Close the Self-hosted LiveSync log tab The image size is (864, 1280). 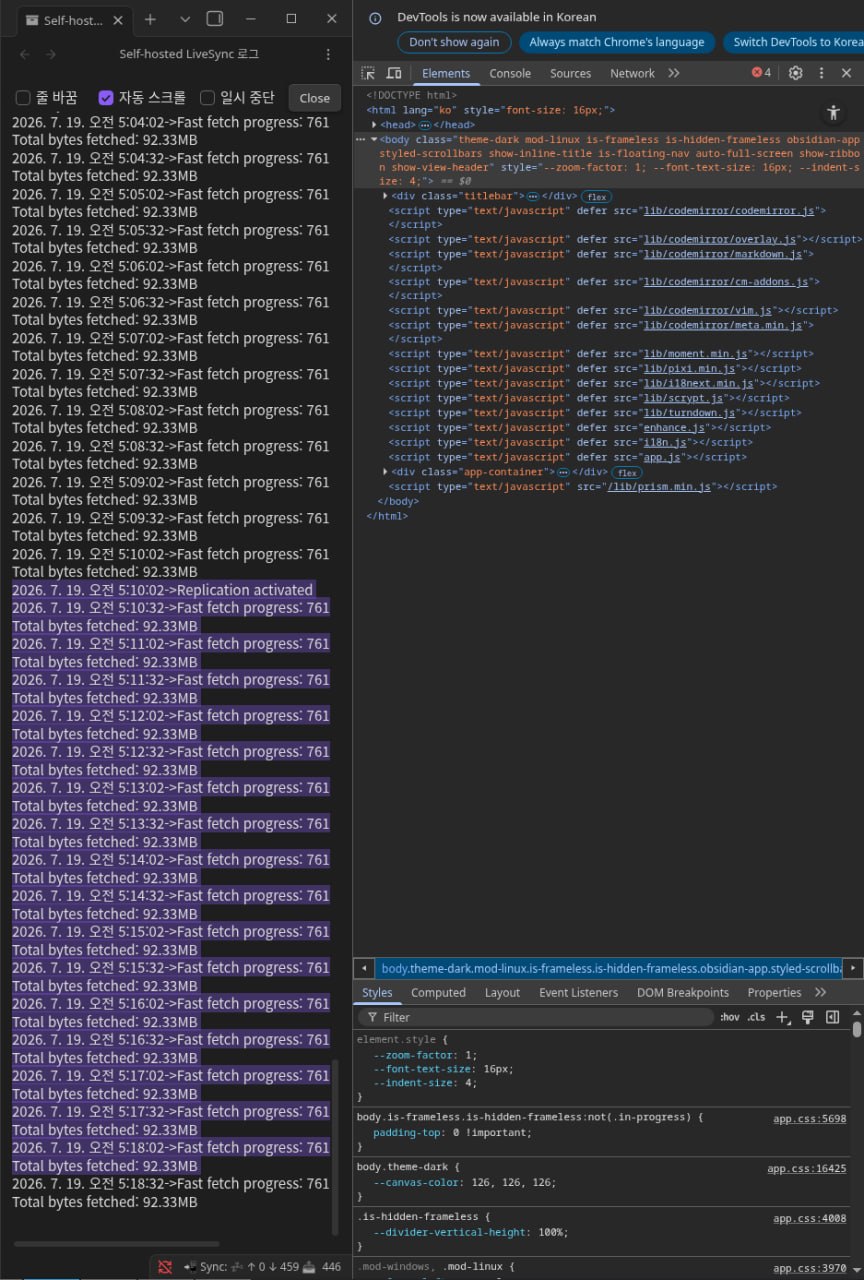[x=120, y=20]
